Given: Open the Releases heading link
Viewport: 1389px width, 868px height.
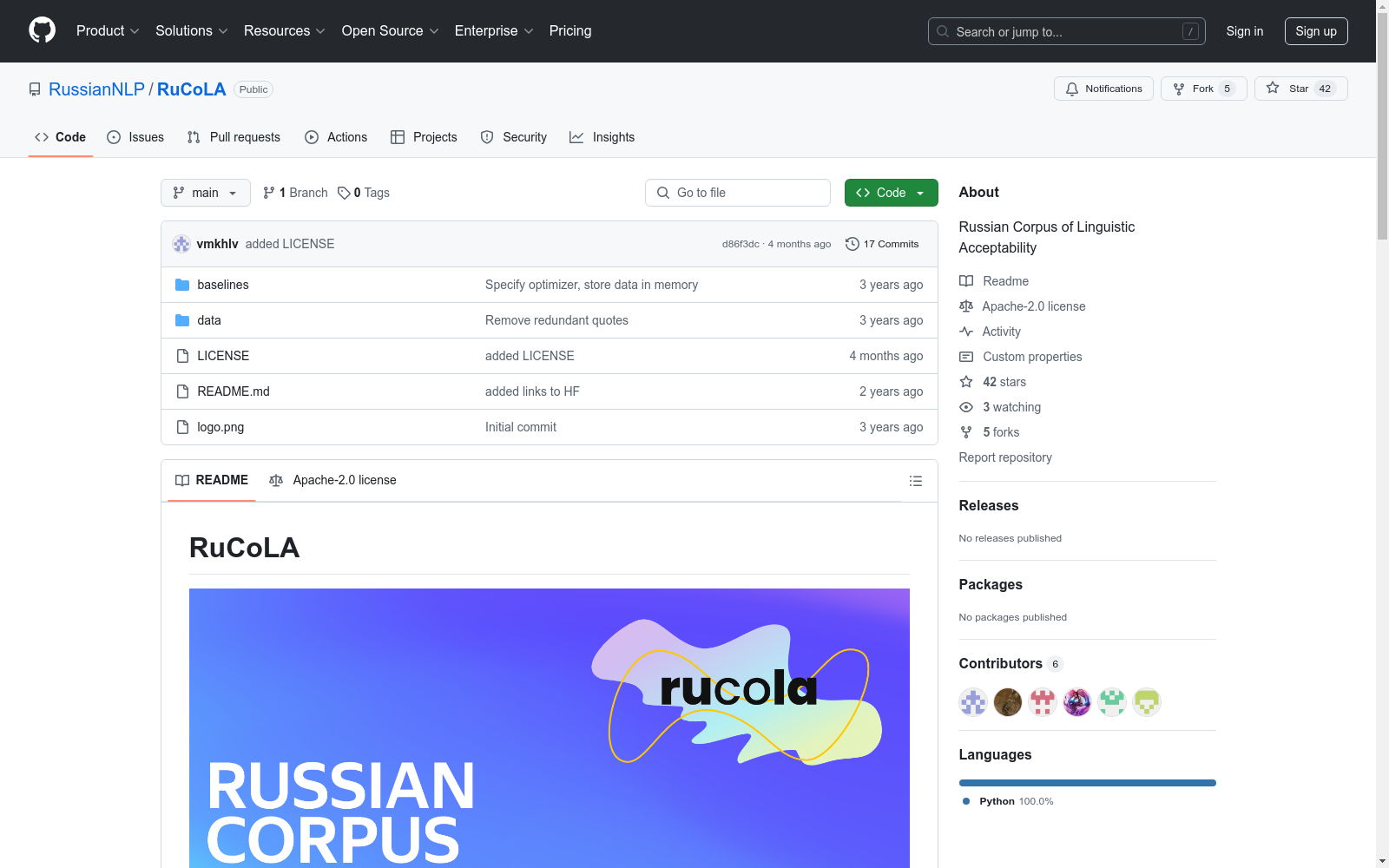Looking at the screenshot, I should pyautogui.click(x=989, y=506).
